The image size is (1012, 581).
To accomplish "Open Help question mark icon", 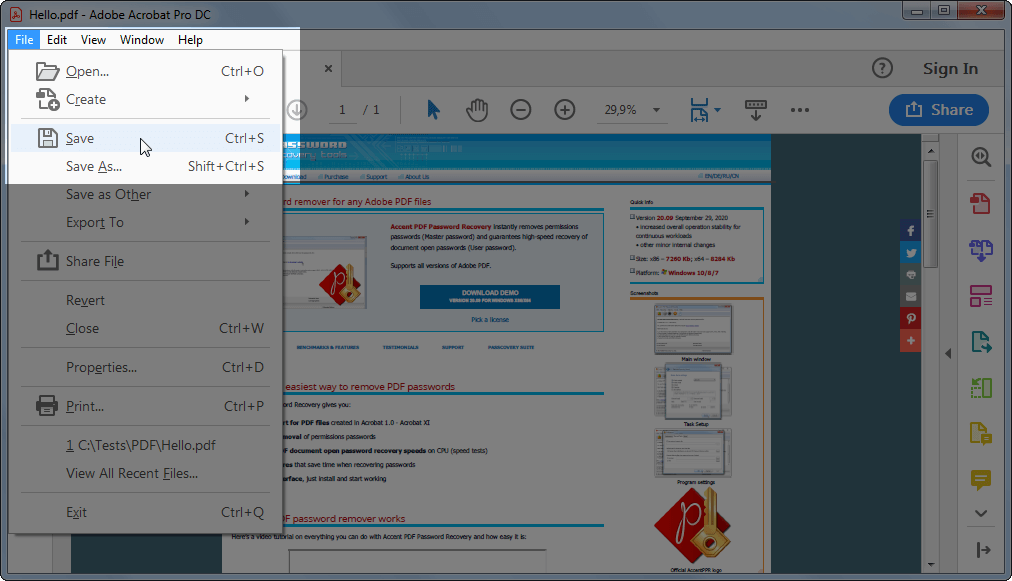I will tap(882, 68).
